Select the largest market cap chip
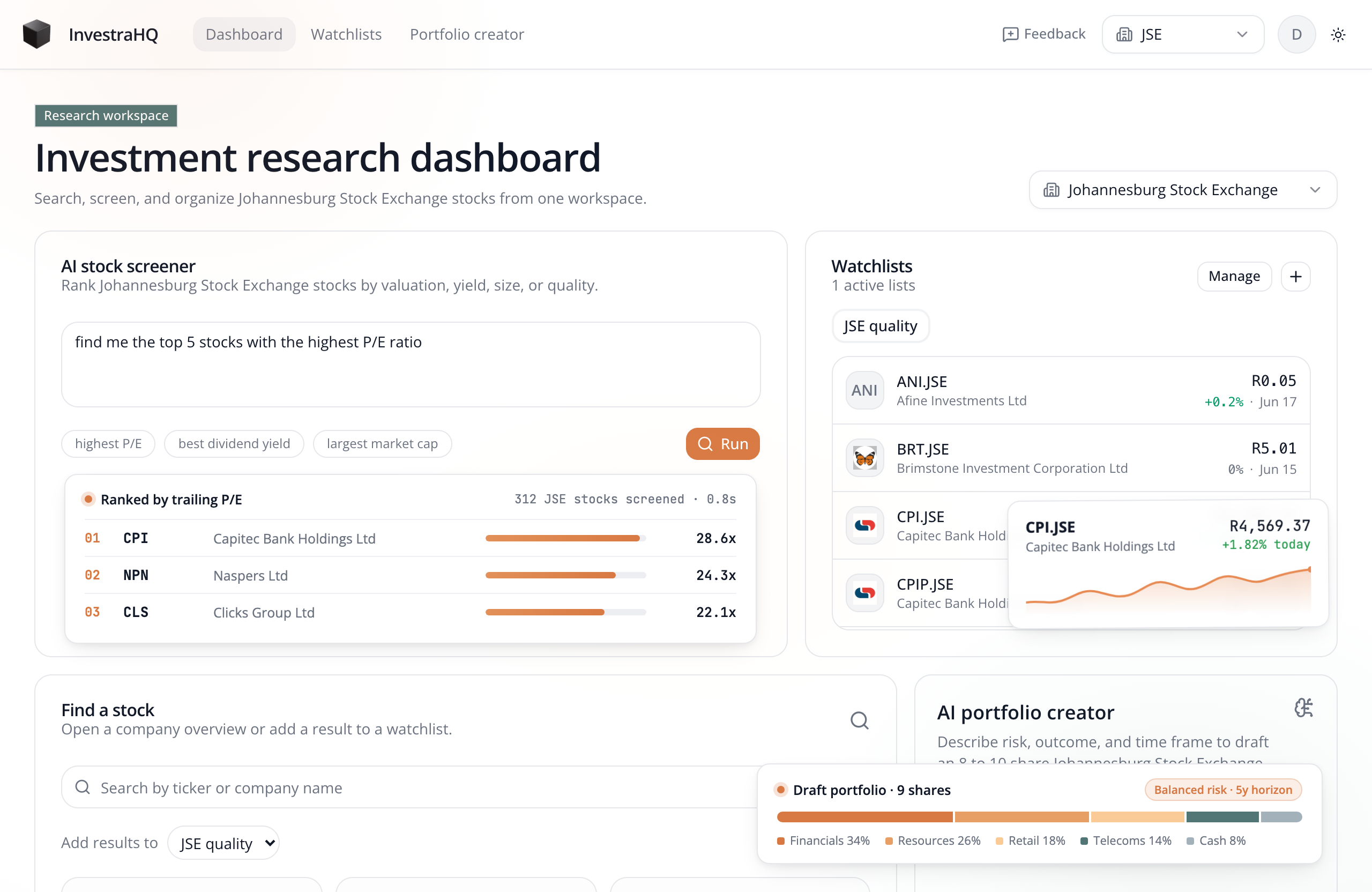The width and height of the screenshot is (1372, 892). click(382, 444)
